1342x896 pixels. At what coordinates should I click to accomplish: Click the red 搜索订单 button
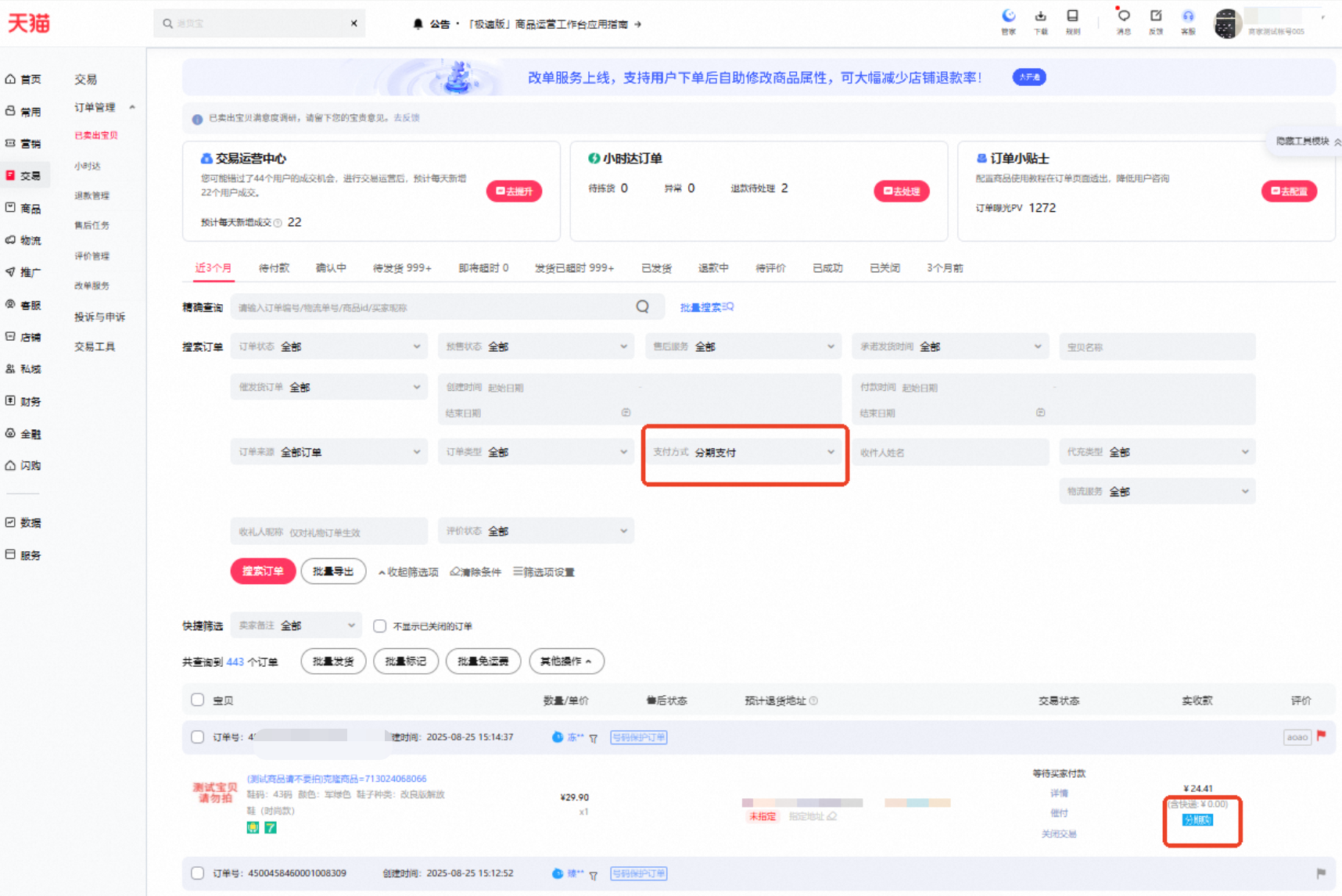tap(263, 572)
